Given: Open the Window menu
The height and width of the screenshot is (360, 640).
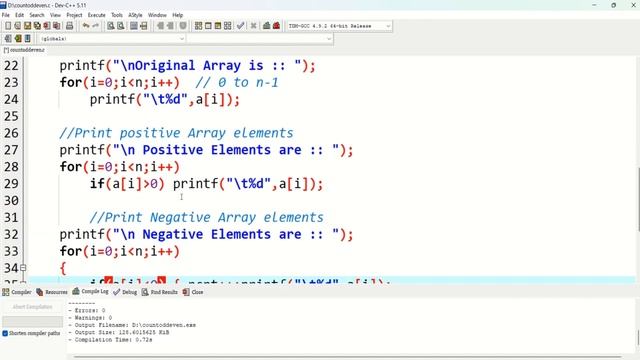Looking at the screenshot, I should pos(157,15).
